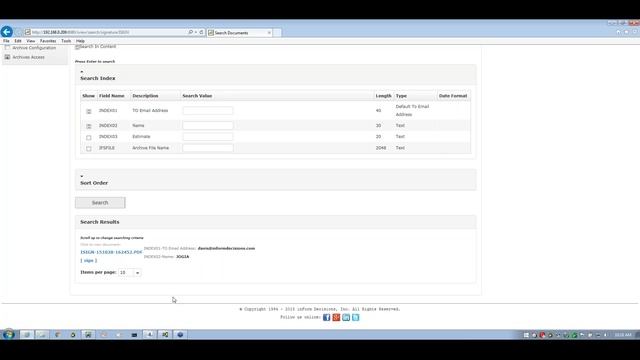Click the Name search value field

click(208, 125)
